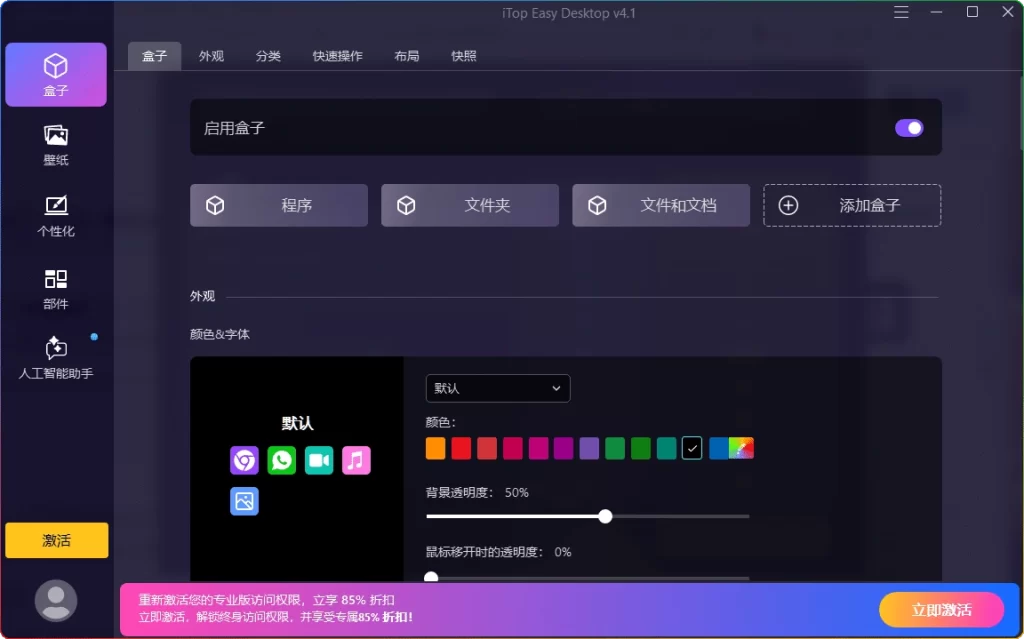Open the 默认 style dropdown

tap(497, 388)
